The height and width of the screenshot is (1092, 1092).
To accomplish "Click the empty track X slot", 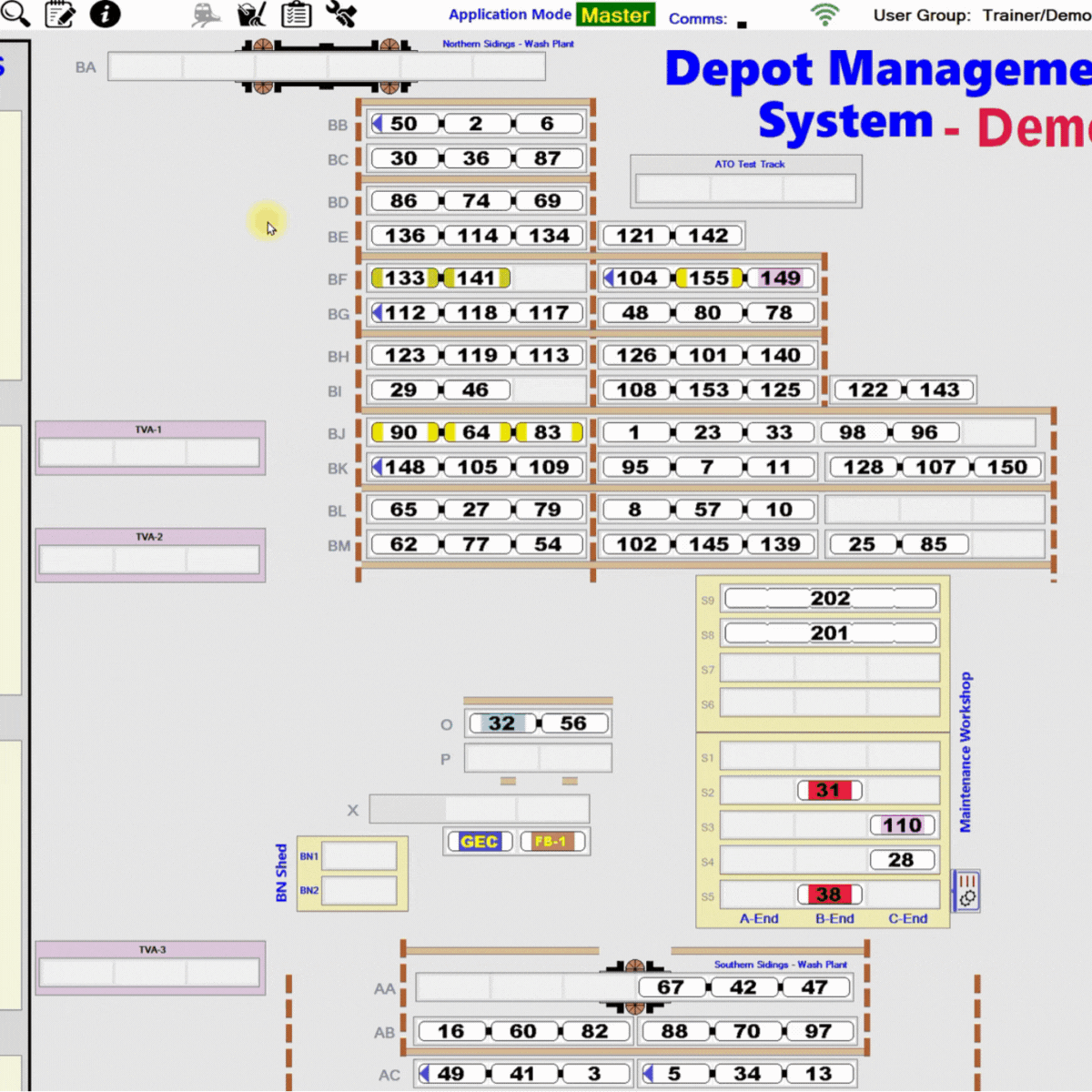I will 480,809.
